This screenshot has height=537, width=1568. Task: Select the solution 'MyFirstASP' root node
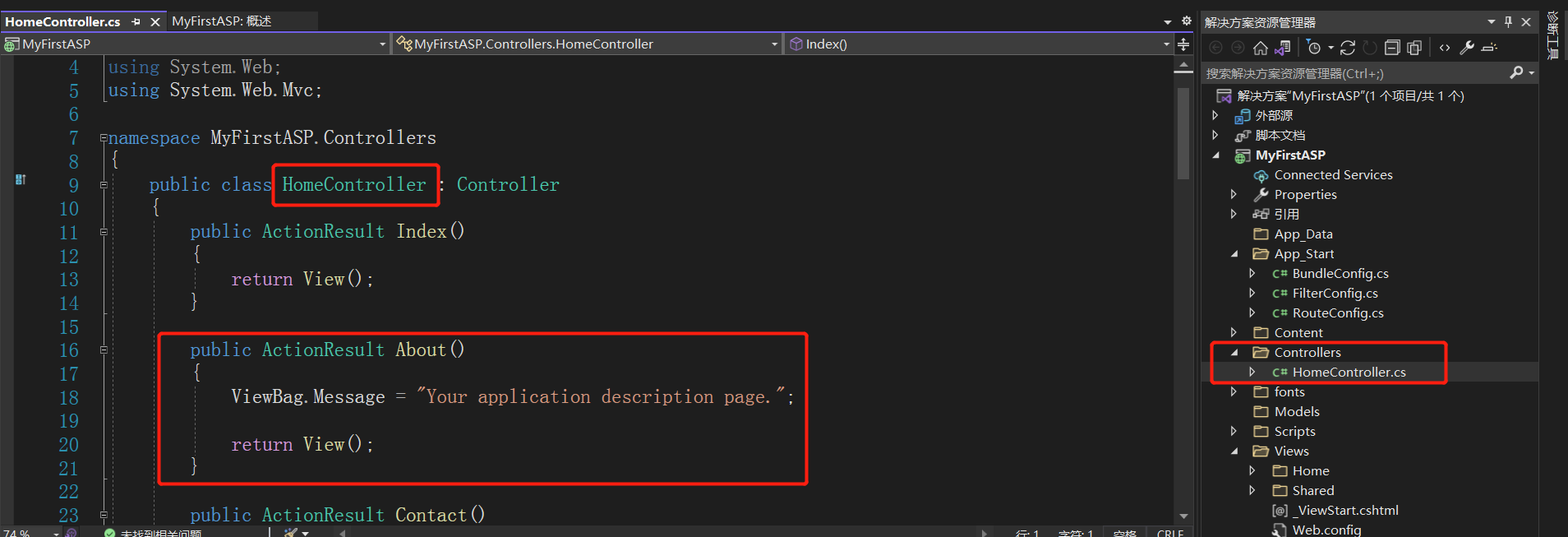(1350, 96)
